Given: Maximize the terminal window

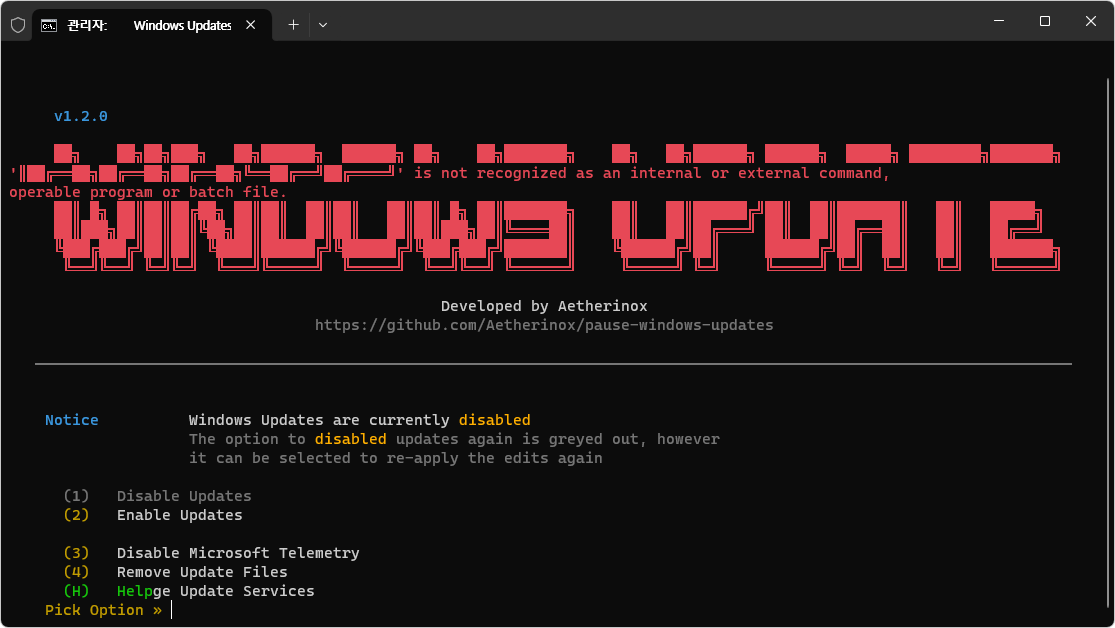Looking at the screenshot, I should (x=1045, y=21).
